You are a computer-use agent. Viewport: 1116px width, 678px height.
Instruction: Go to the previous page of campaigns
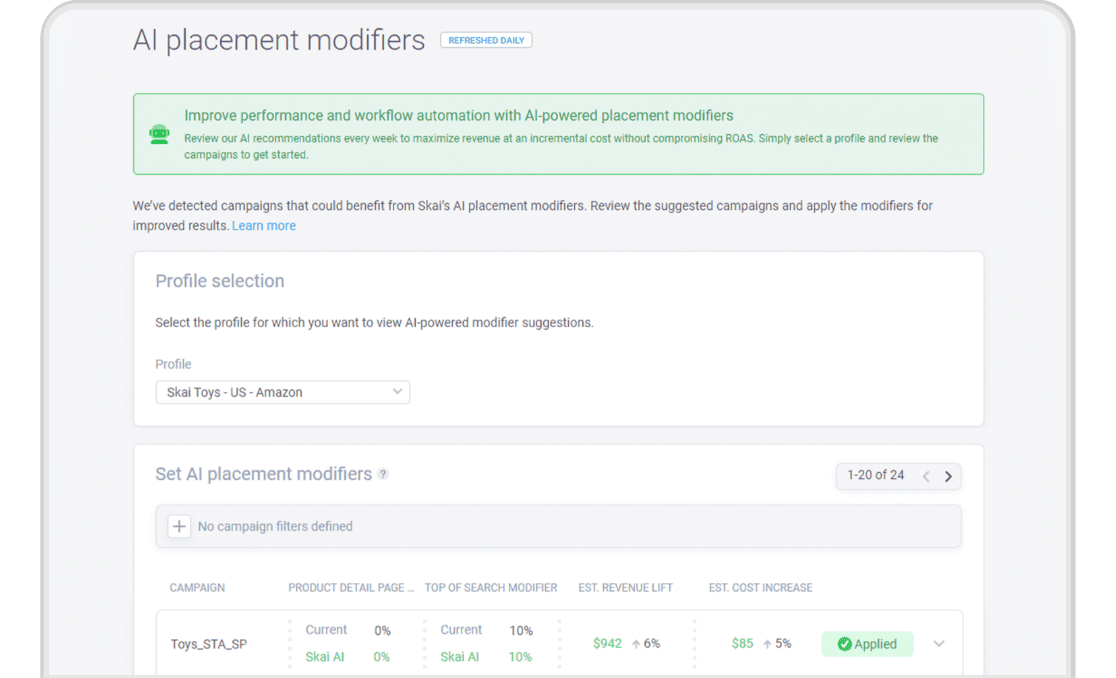tap(926, 476)
